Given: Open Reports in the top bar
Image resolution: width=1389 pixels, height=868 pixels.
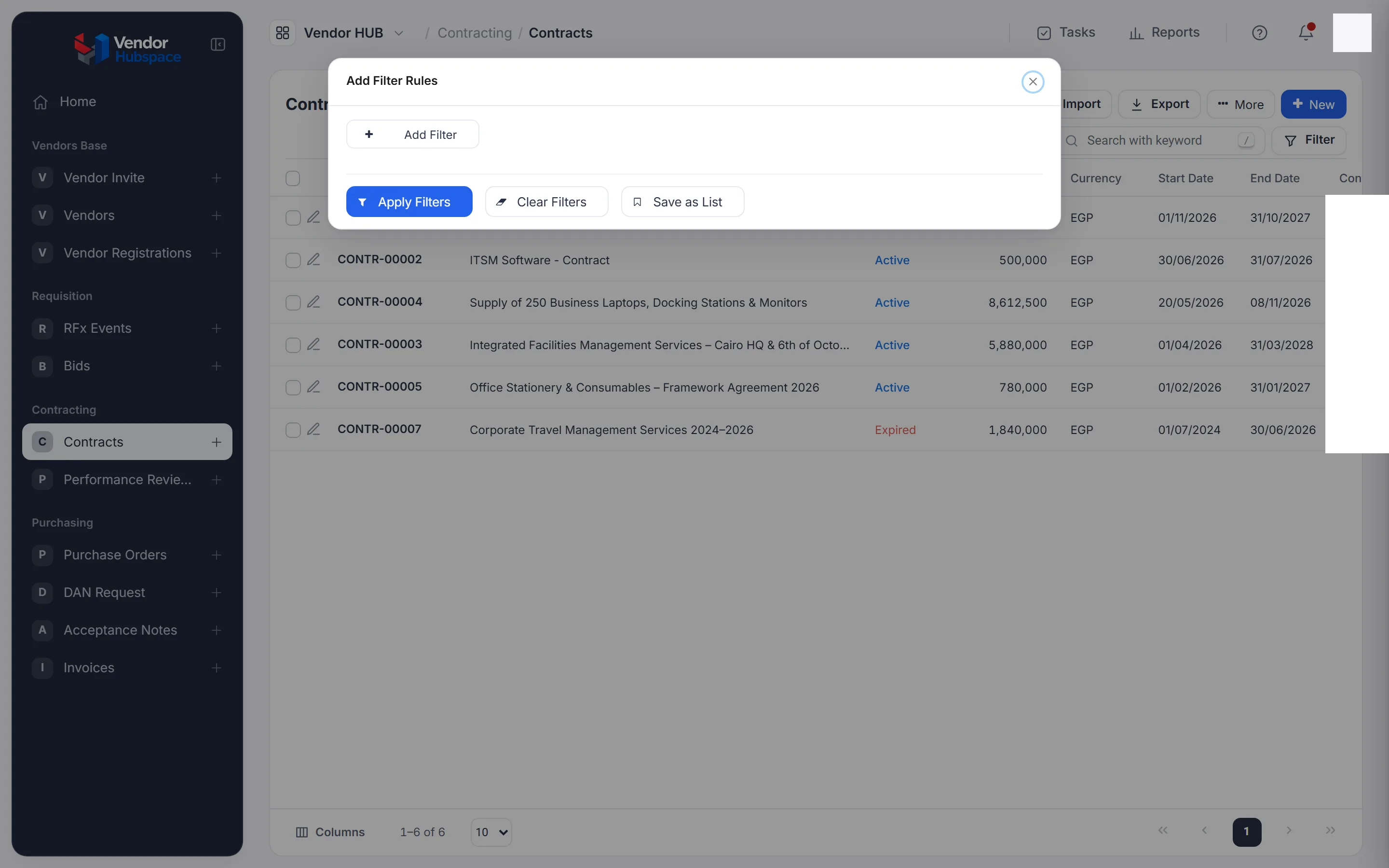Looking at the screenshot, I should 1164,33.
